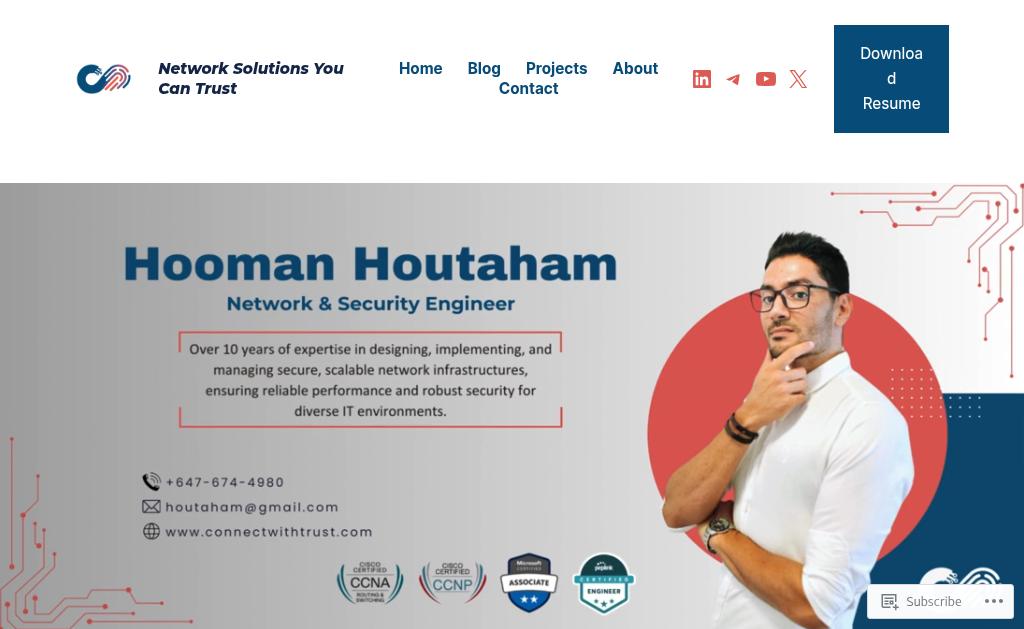Click the houtaham@gmail.com email address
Screen dimensions: 1024x629
[251, 507]
